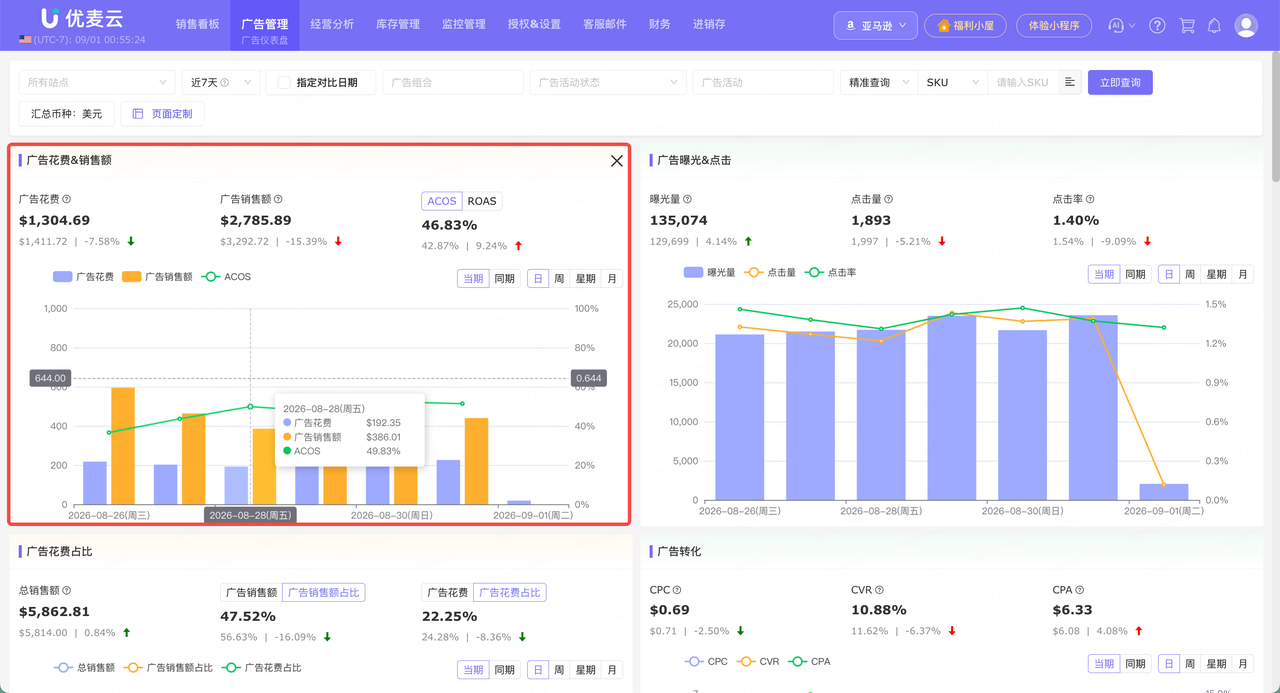The image size is (1280, 693).
Task: Open the 销售看板 menu
Action: [197, 24]
